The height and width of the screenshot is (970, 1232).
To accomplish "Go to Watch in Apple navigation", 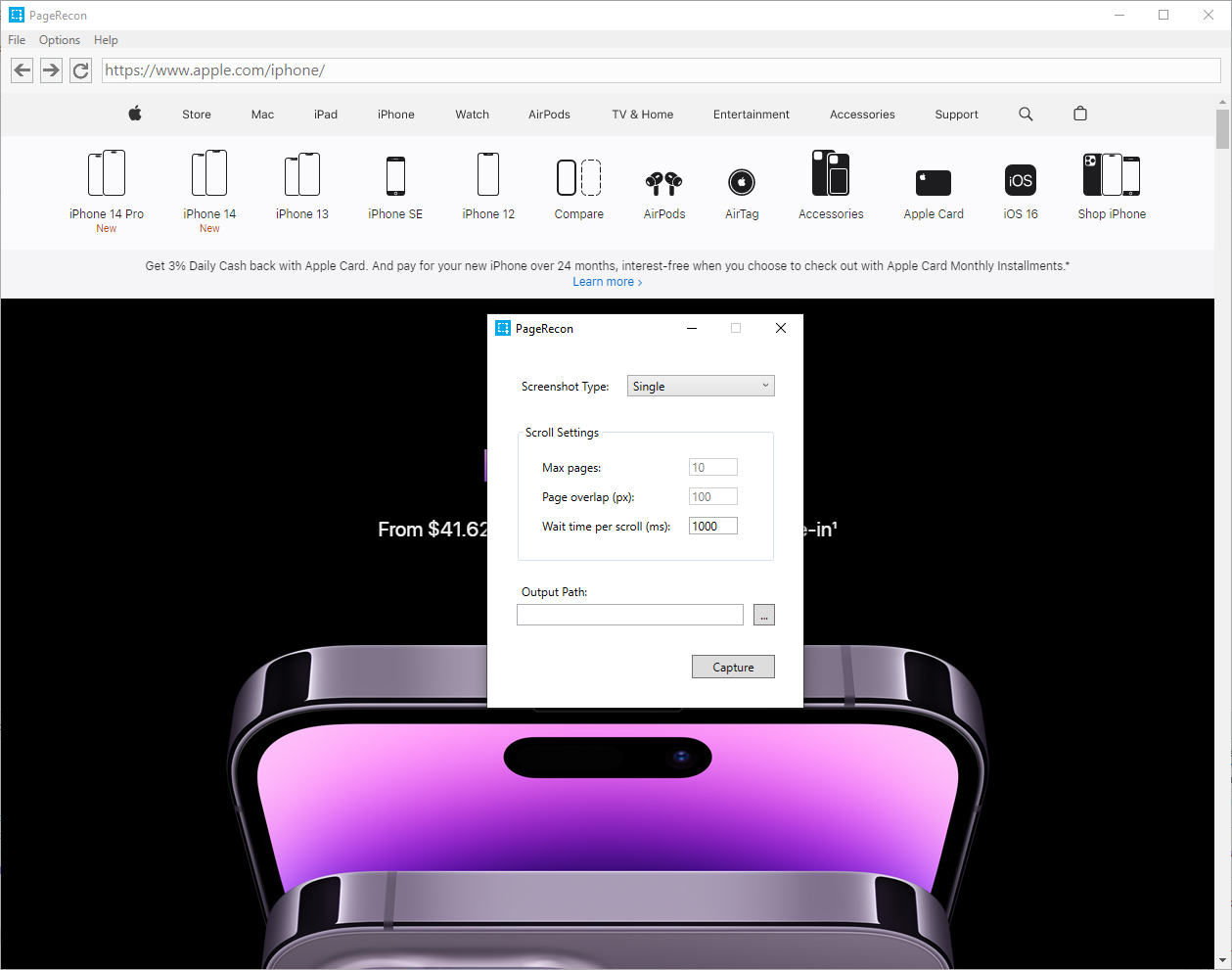I will pyautogui.click(x=472, y=115).
